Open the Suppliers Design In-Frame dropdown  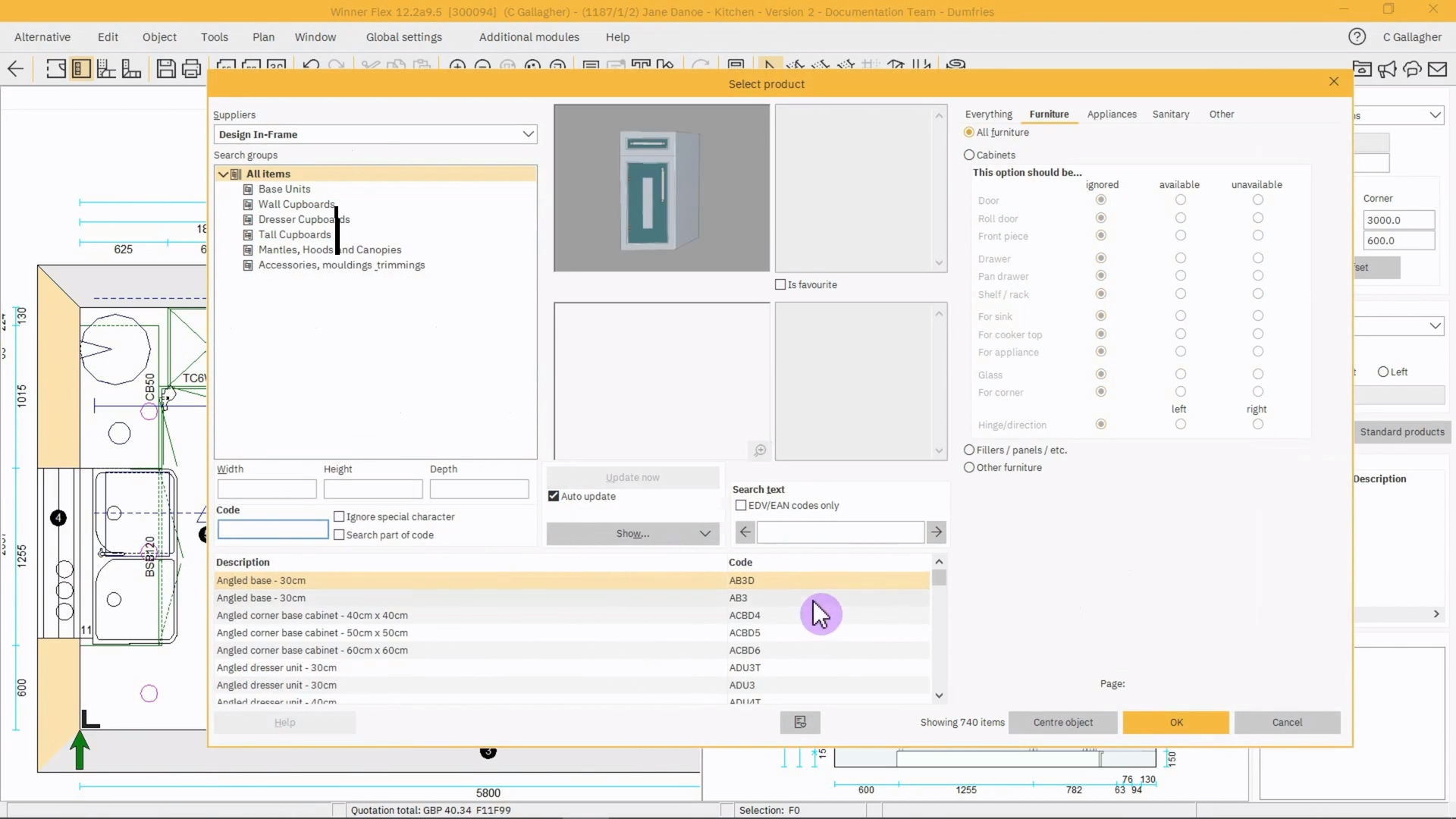tap(375, 134)
